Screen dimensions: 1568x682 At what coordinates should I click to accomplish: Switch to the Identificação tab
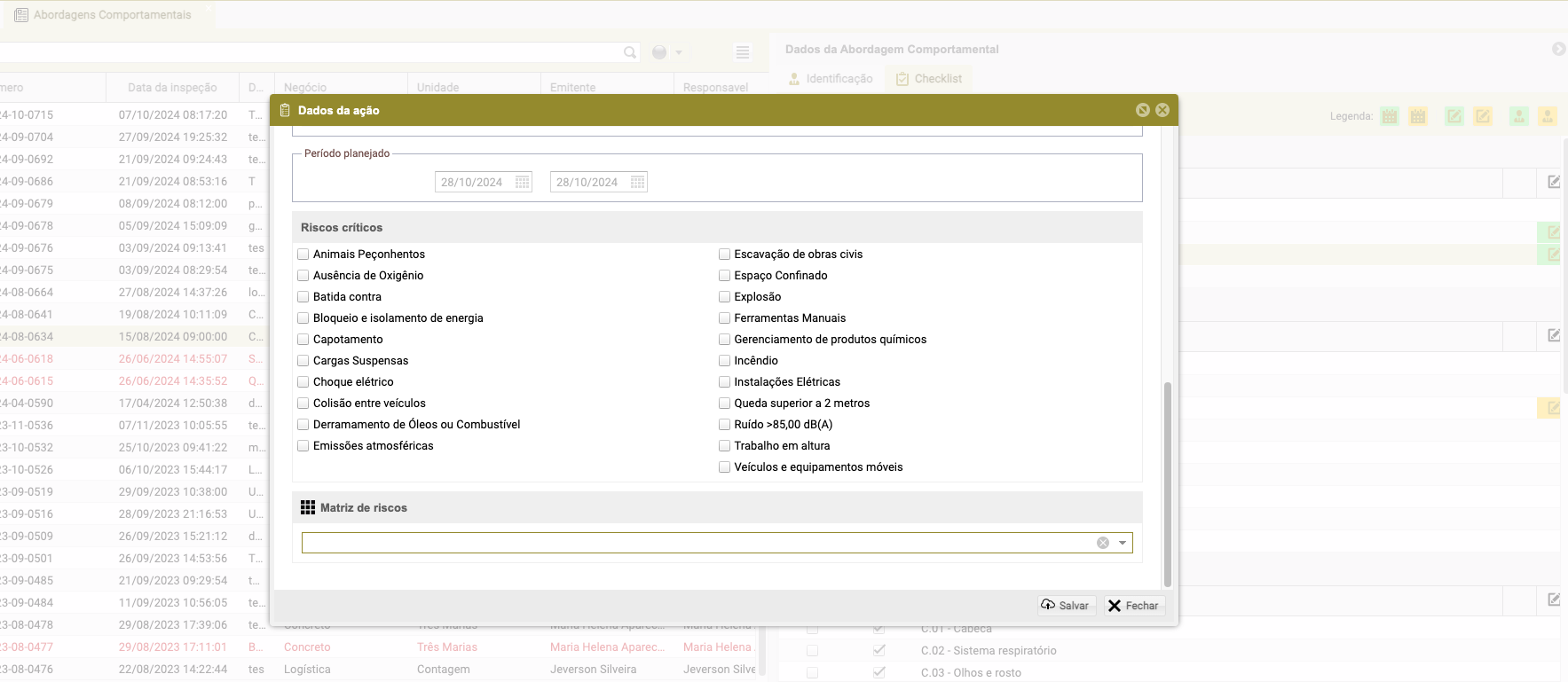831,79
